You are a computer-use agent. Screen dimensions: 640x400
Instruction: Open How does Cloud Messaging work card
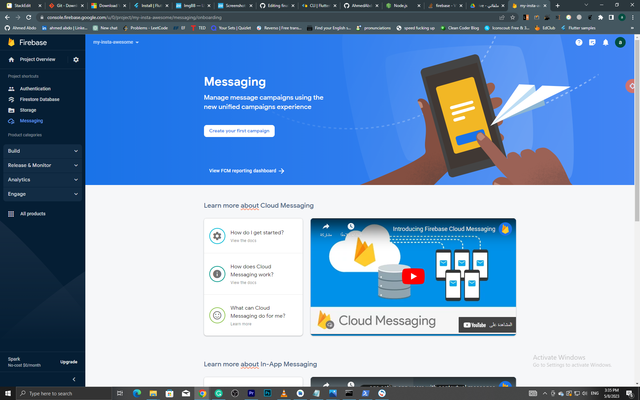pos(253,274)
